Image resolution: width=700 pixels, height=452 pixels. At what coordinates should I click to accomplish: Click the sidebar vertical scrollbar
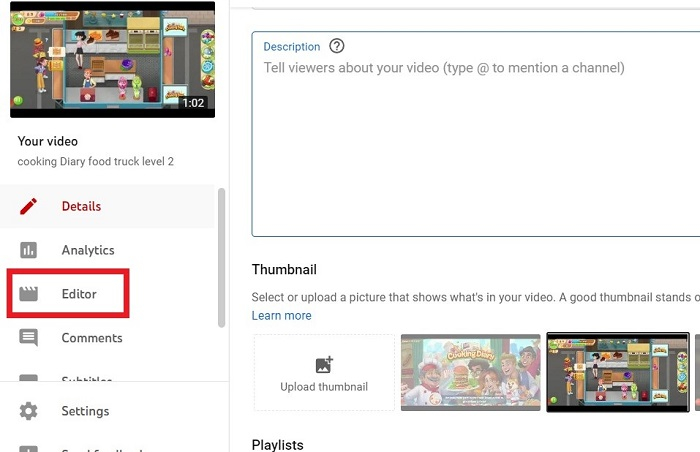point(221,258)
